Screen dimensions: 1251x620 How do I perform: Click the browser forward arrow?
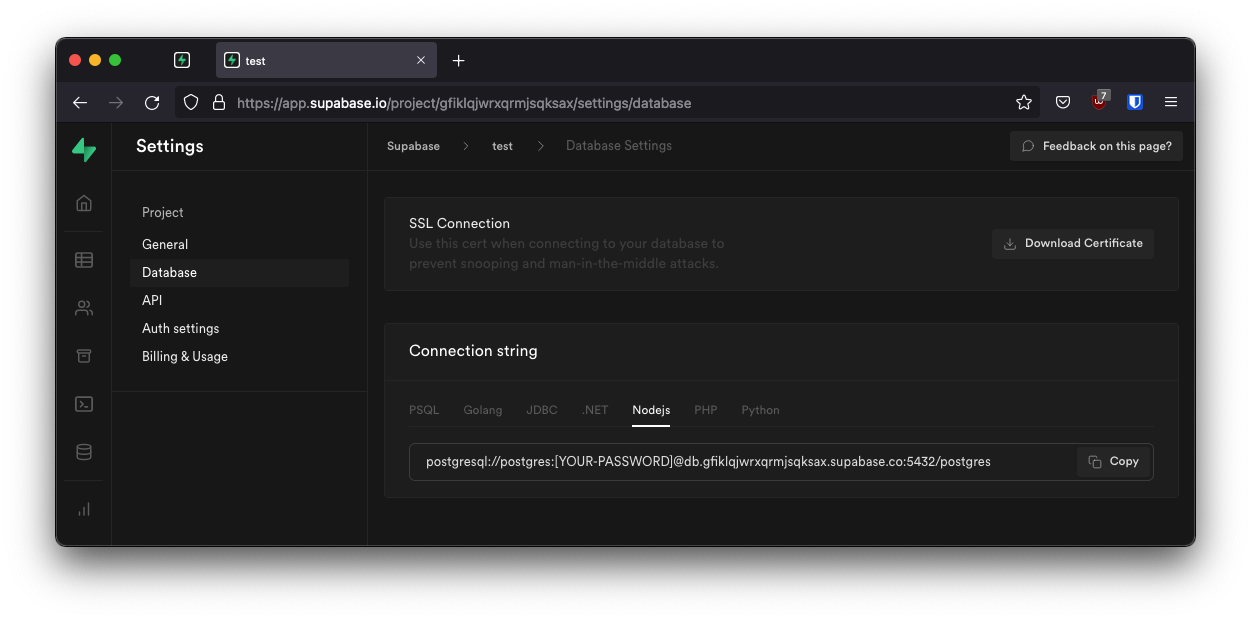pos(116,103)
